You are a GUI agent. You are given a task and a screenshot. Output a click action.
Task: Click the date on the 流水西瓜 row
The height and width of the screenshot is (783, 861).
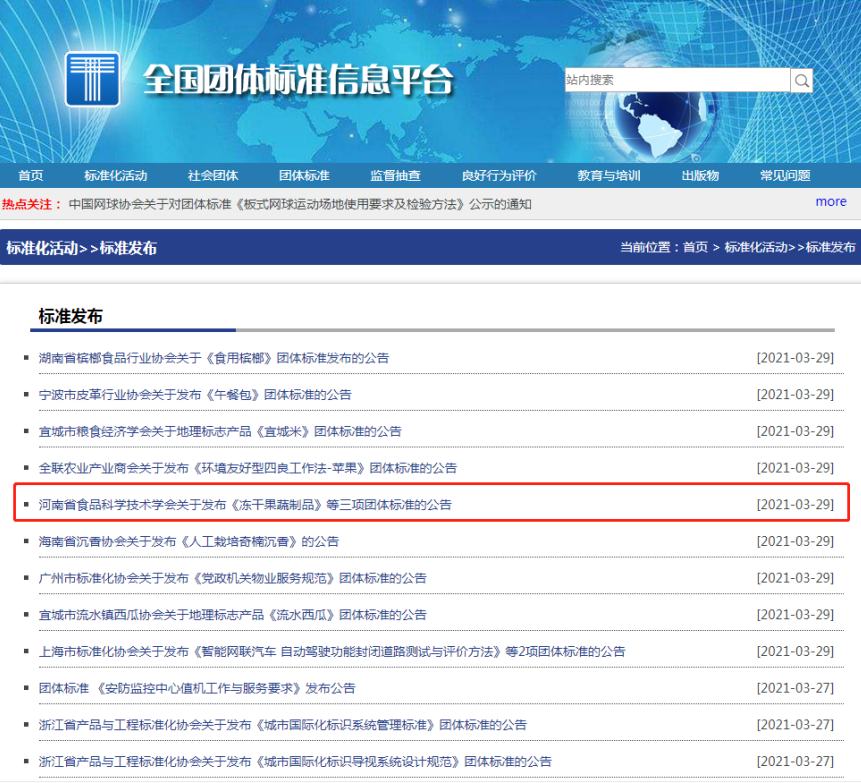[795, 615]
